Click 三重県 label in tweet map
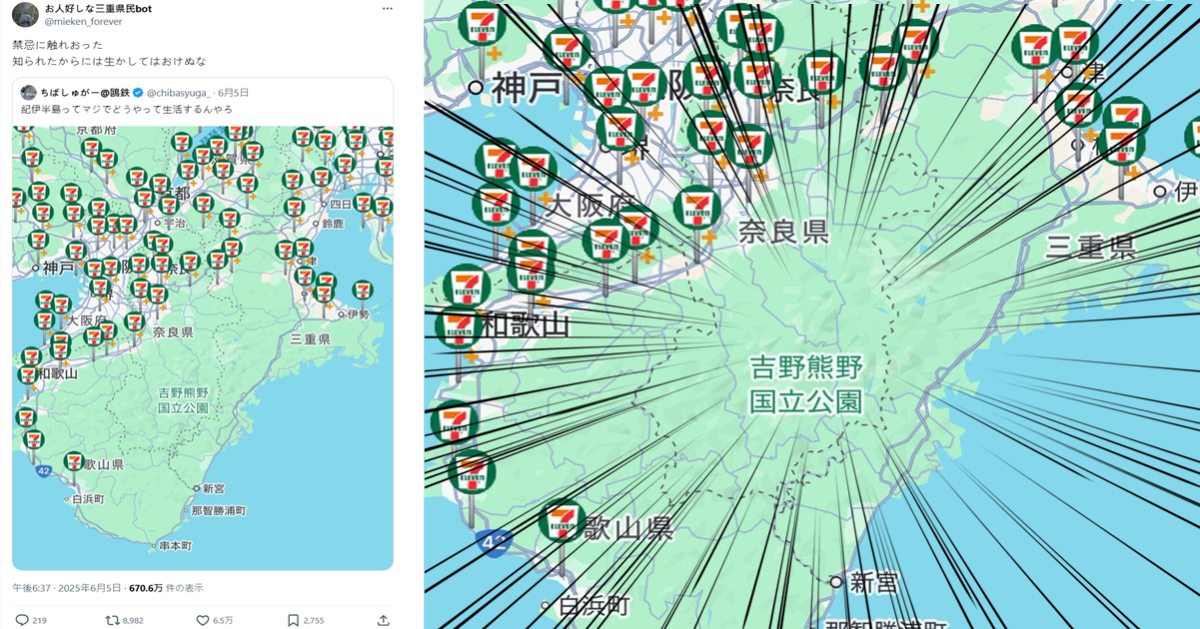The image size is (1200, 629). [311, 340]
